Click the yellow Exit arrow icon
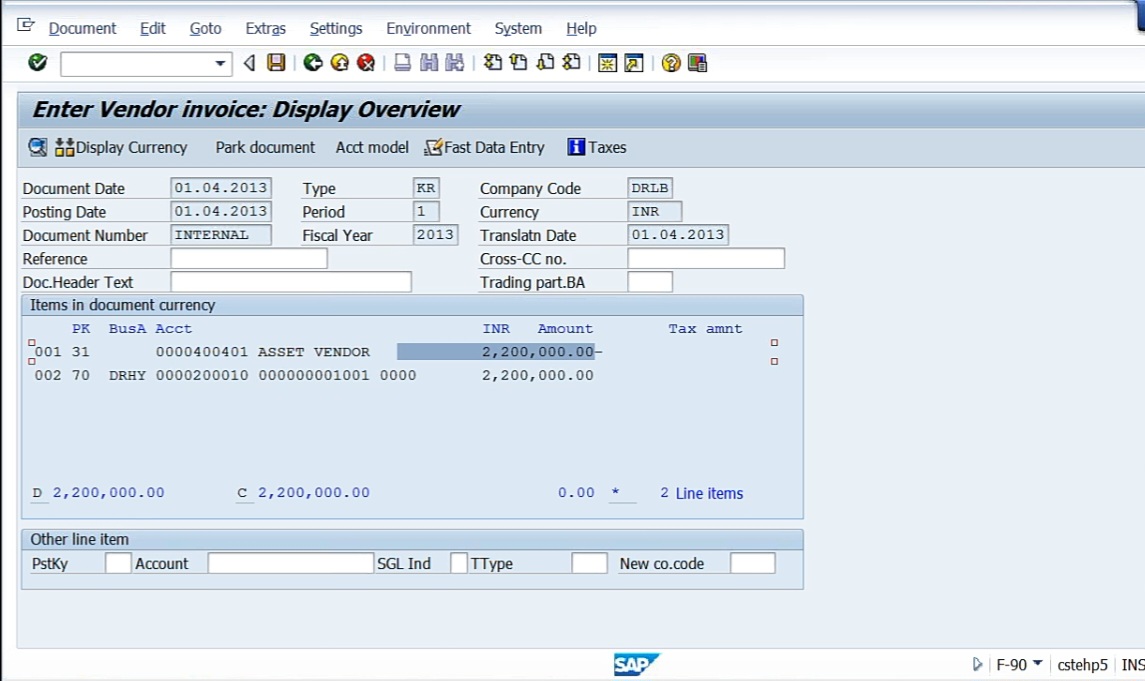The height and width of the screenshot is (681, 1145). pos(340,63)
